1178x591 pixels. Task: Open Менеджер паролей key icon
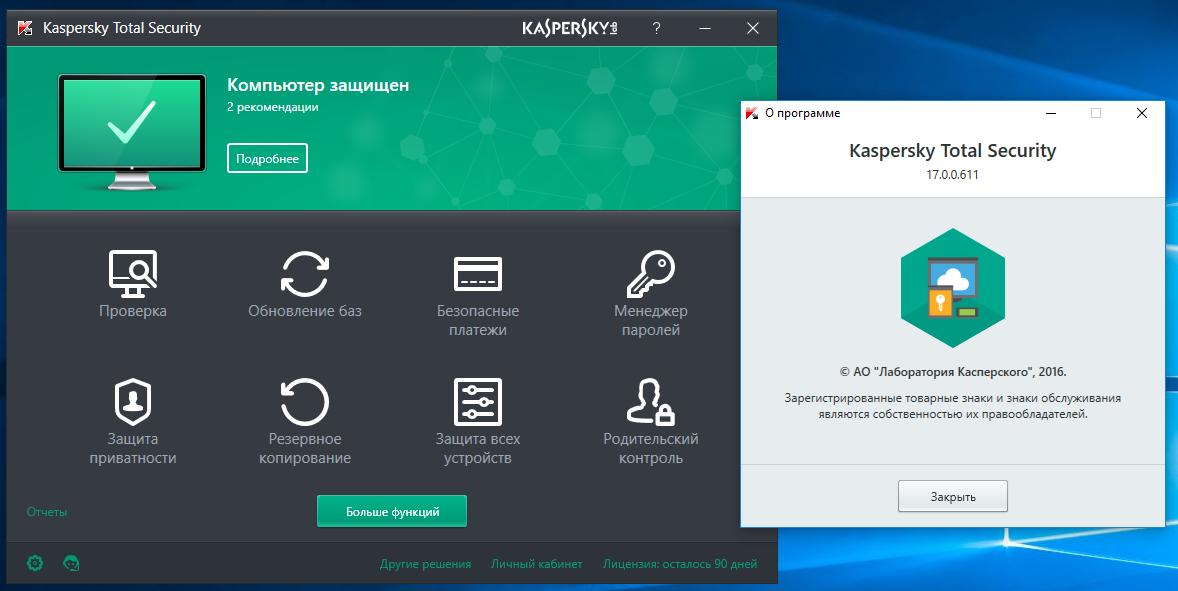(x=651, y=273)
